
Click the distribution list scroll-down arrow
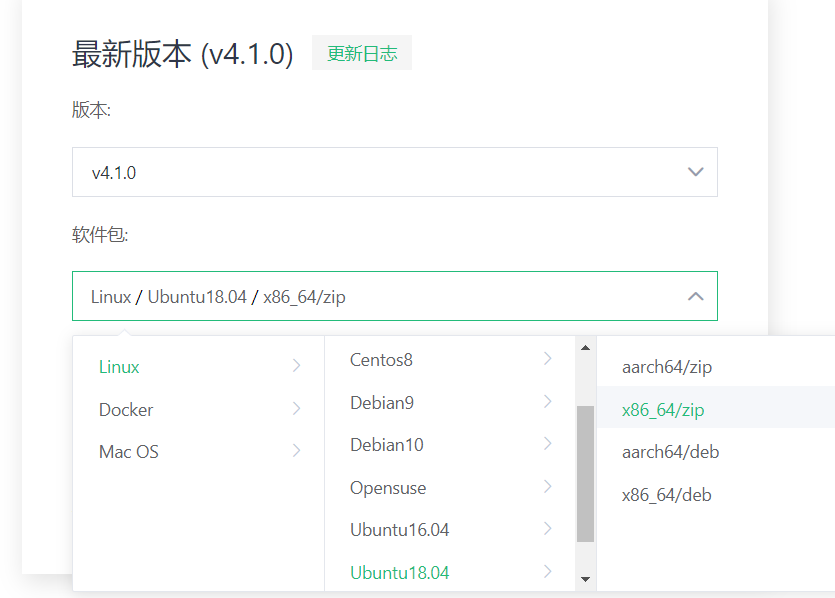585,579
